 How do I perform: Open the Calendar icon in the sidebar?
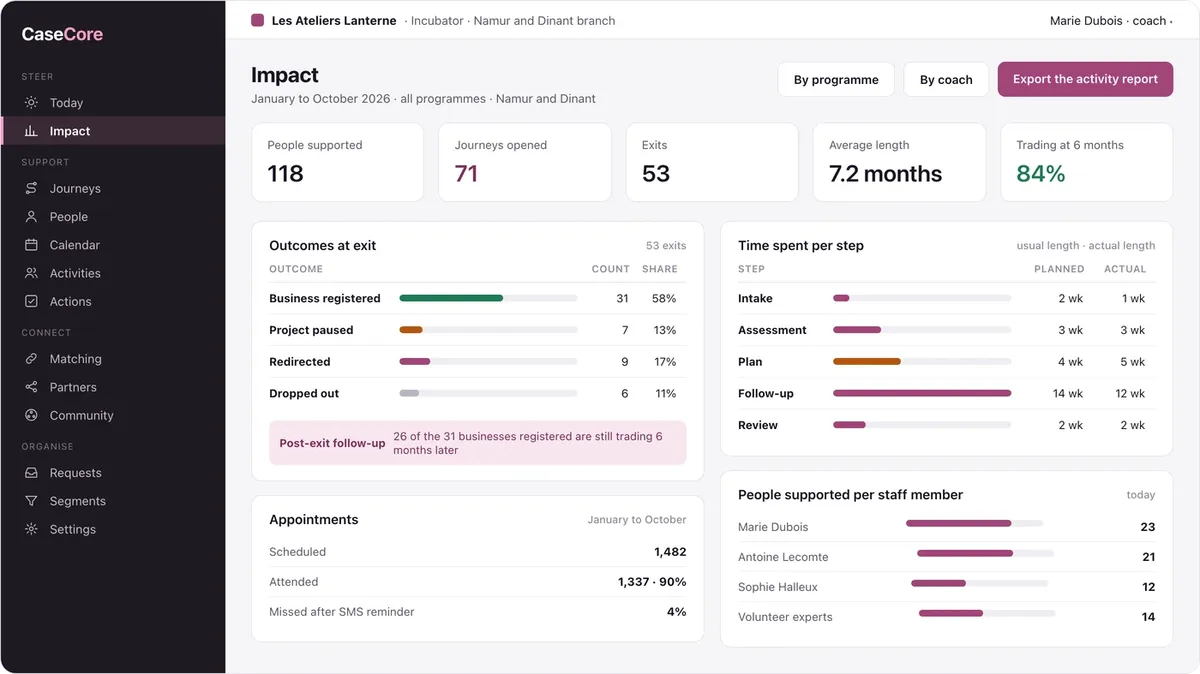click(31, 245)
